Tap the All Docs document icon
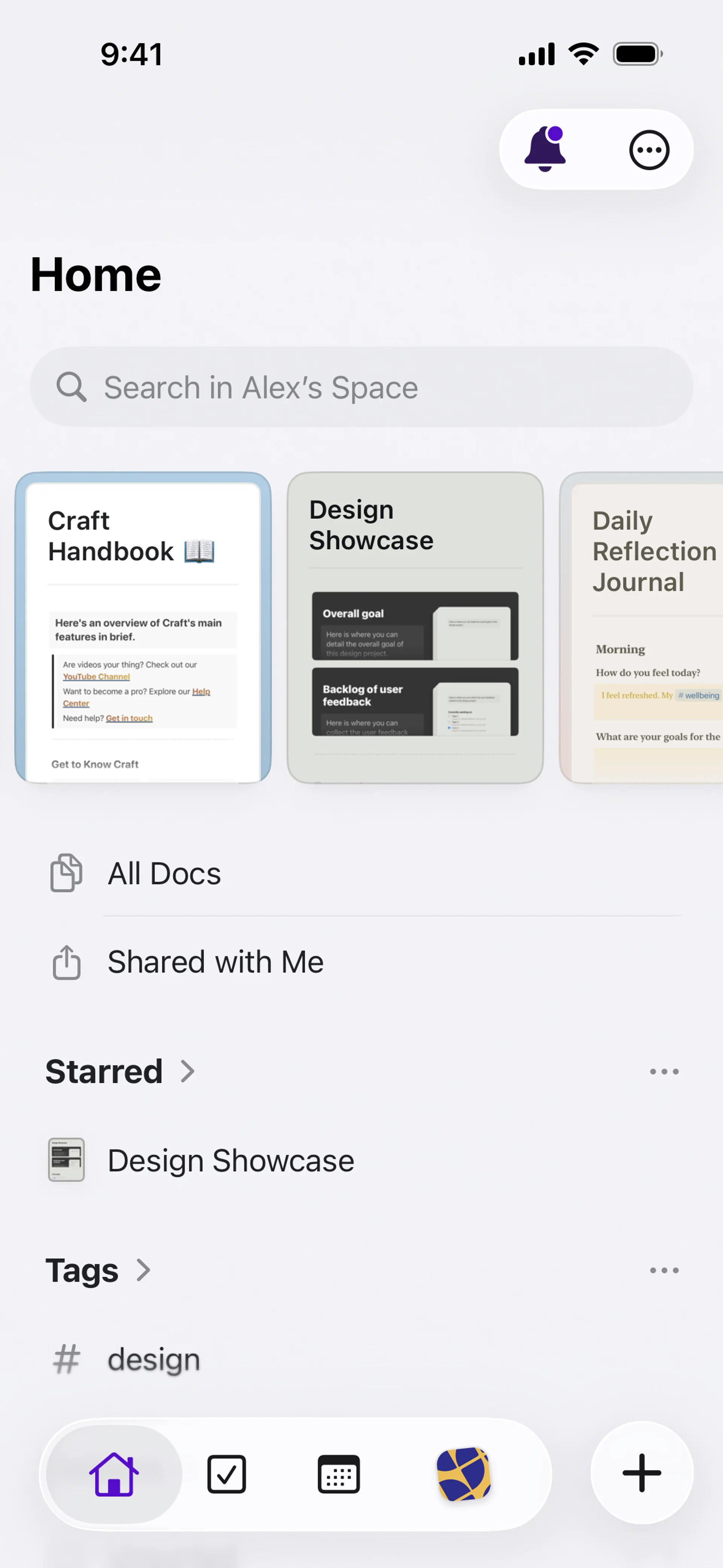 click(66, 873)
